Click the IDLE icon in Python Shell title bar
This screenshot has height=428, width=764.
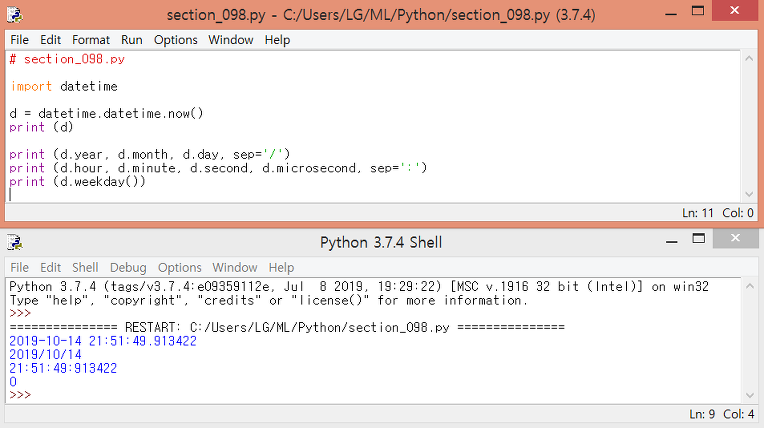(x=15, y=242)
